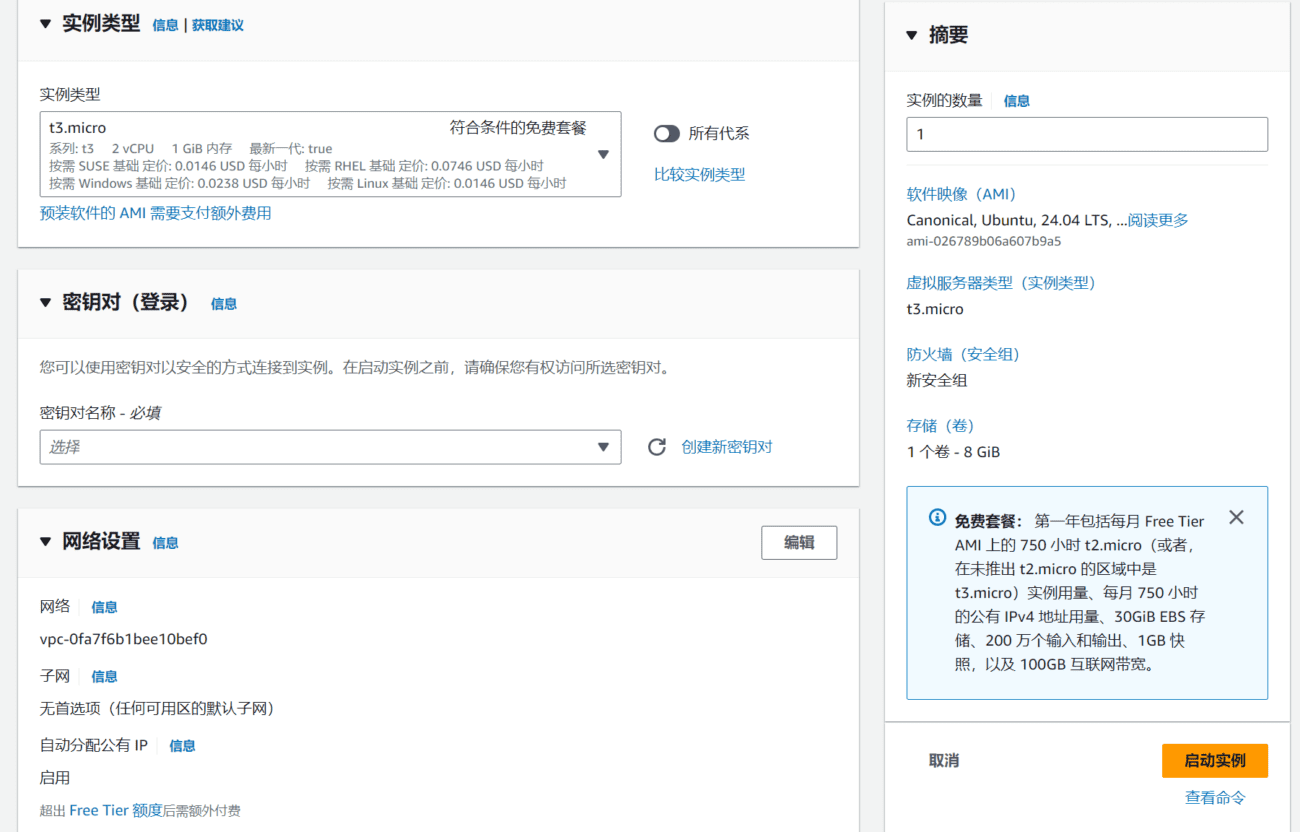Click the 查看命令 link
Screen dimensions: 1300x832
(1214, 797)
